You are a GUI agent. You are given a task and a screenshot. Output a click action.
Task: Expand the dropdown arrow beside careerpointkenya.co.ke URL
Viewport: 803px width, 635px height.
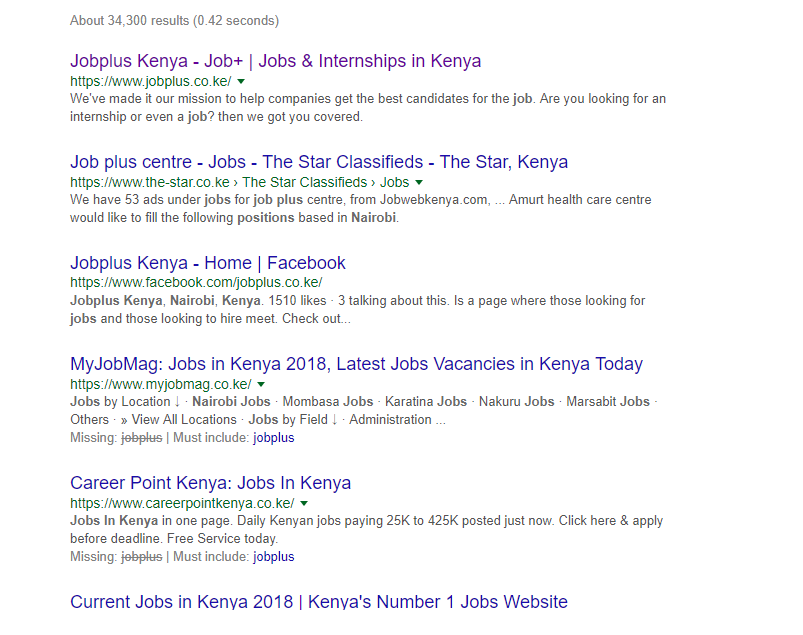click(304, 503)
